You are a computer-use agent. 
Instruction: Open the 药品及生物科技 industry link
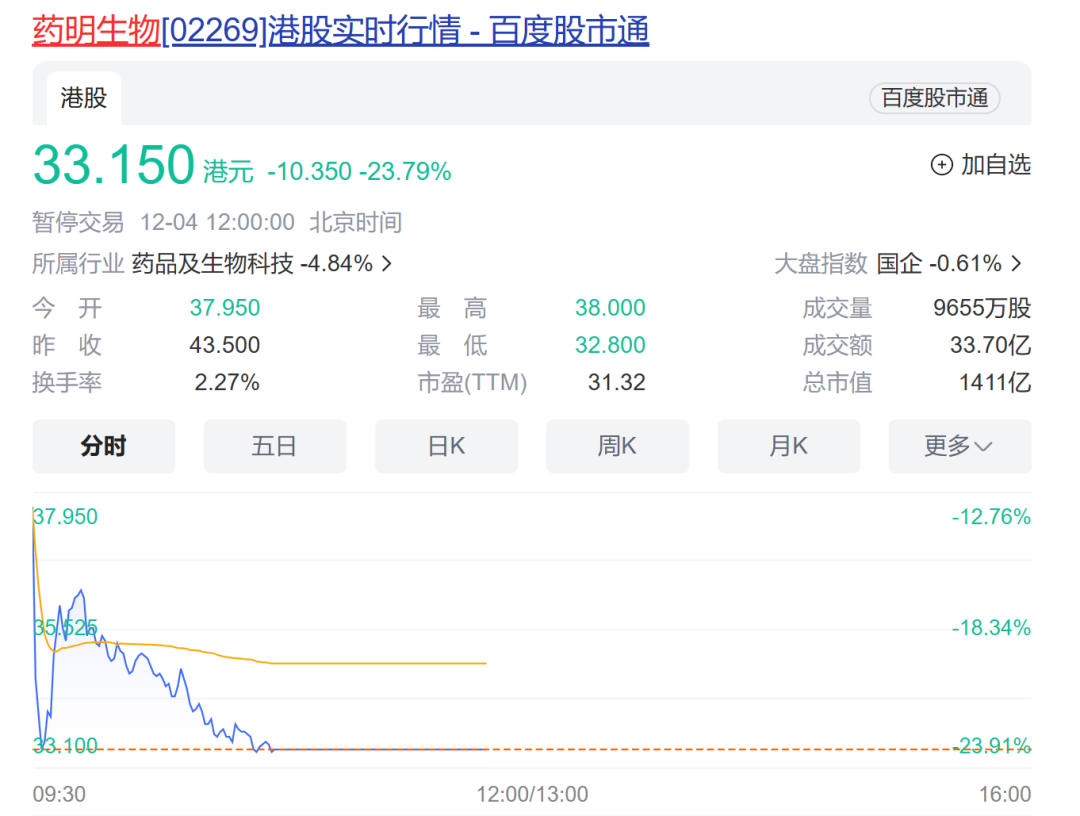pos(212,263)
